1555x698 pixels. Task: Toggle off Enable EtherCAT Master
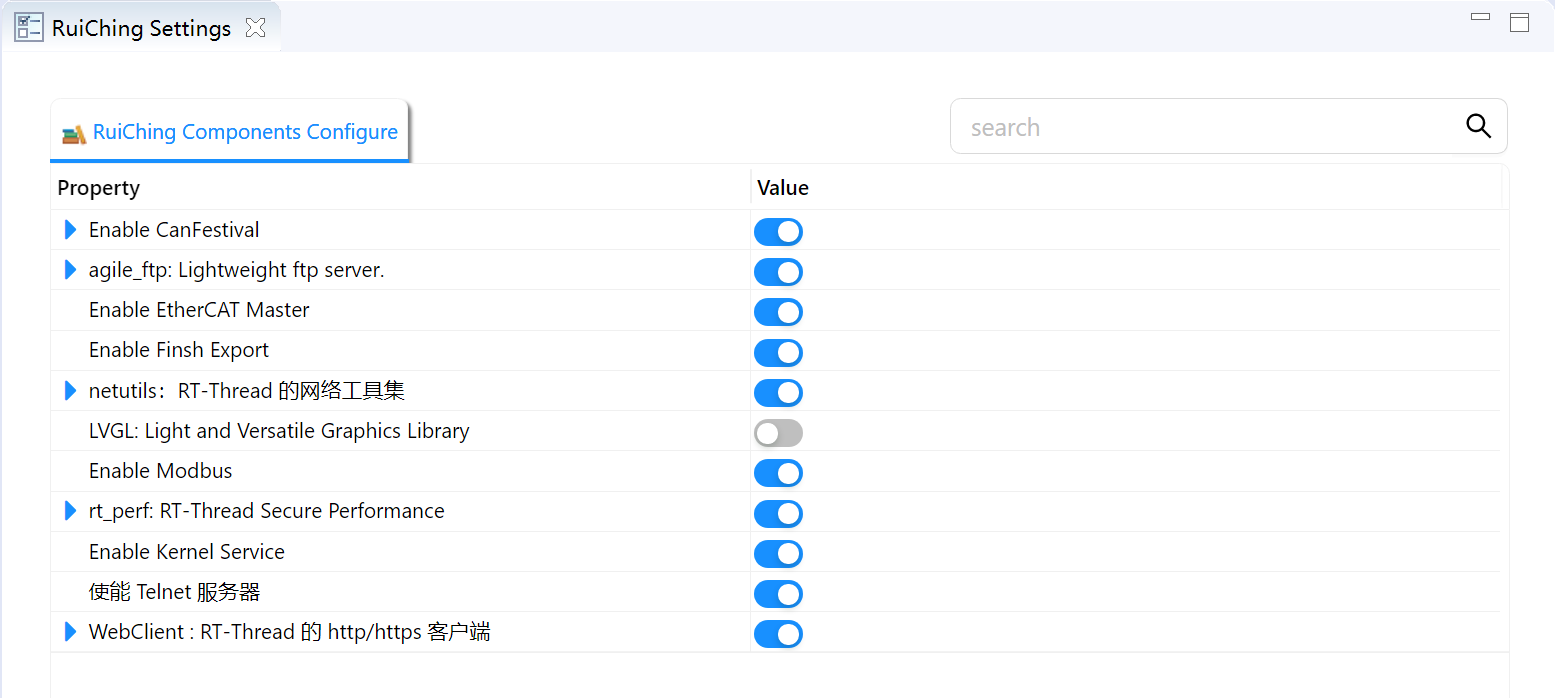coord(778,312)
